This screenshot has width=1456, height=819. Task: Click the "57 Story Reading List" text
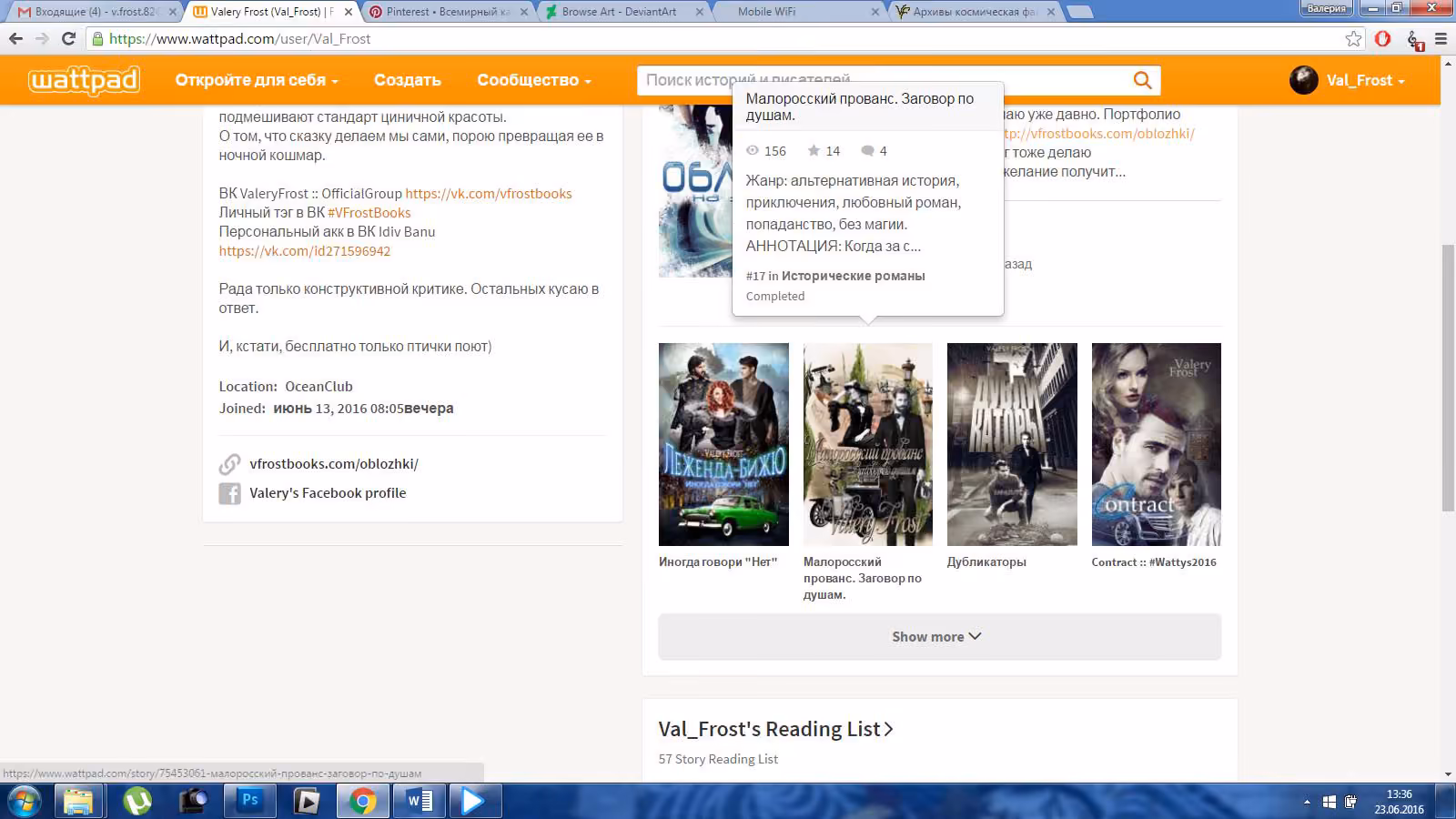[x=718, y=759]
